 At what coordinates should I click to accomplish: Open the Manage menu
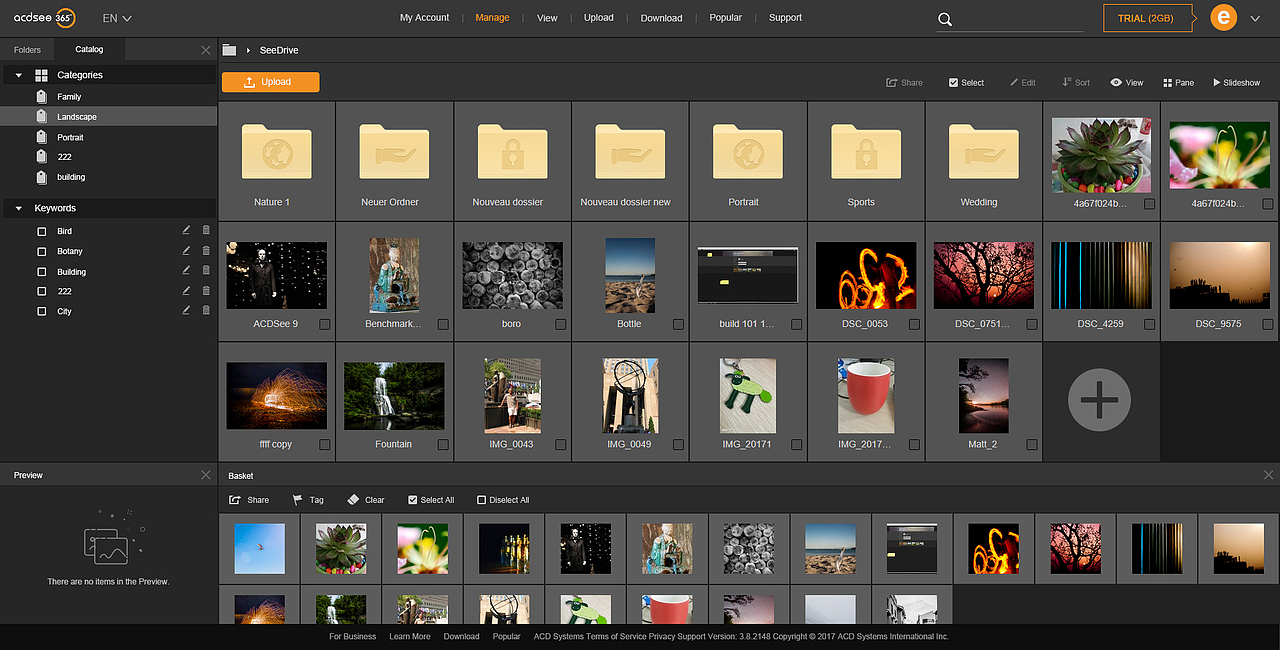[x=492, y=17]
